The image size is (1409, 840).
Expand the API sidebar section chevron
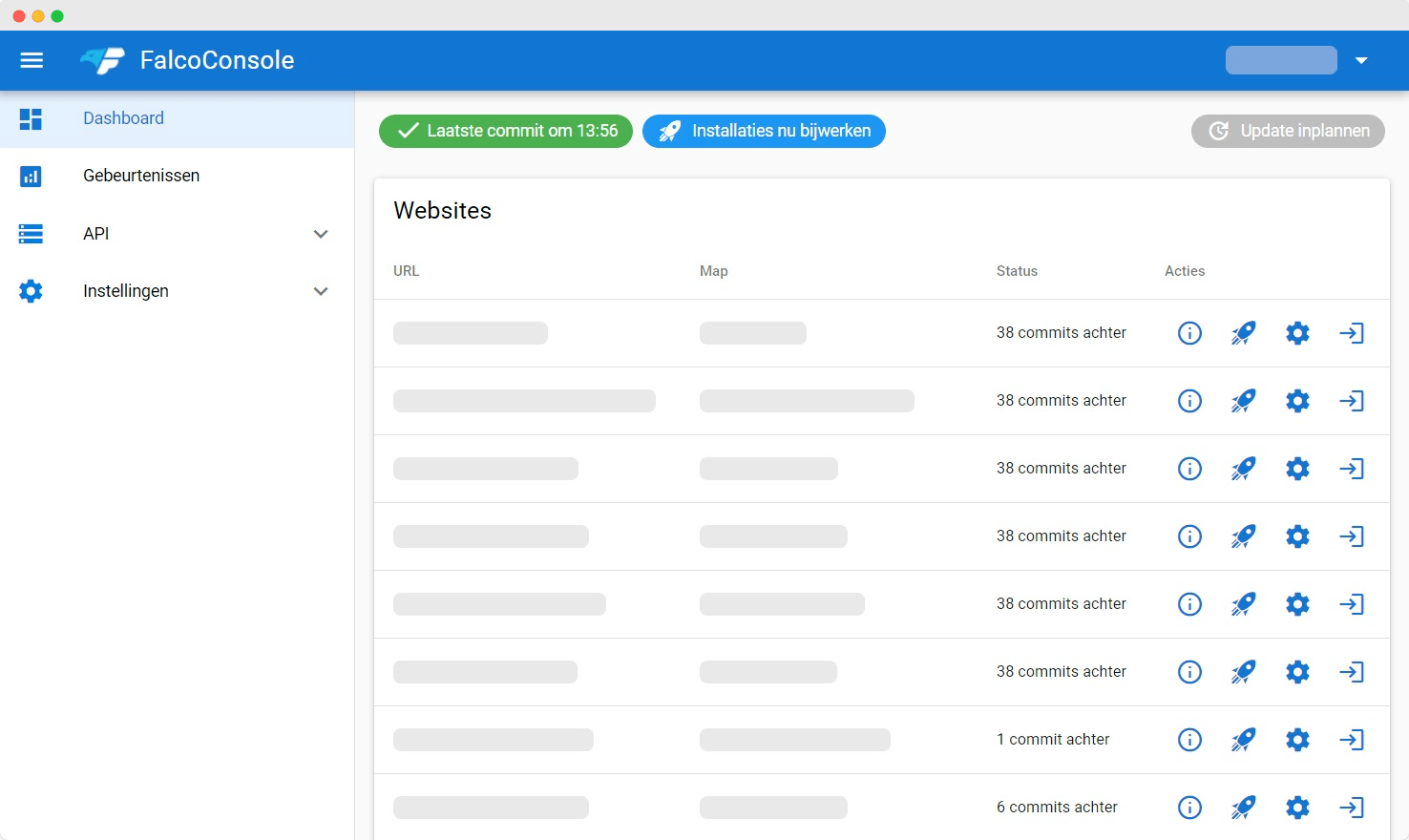click(321, 234)
